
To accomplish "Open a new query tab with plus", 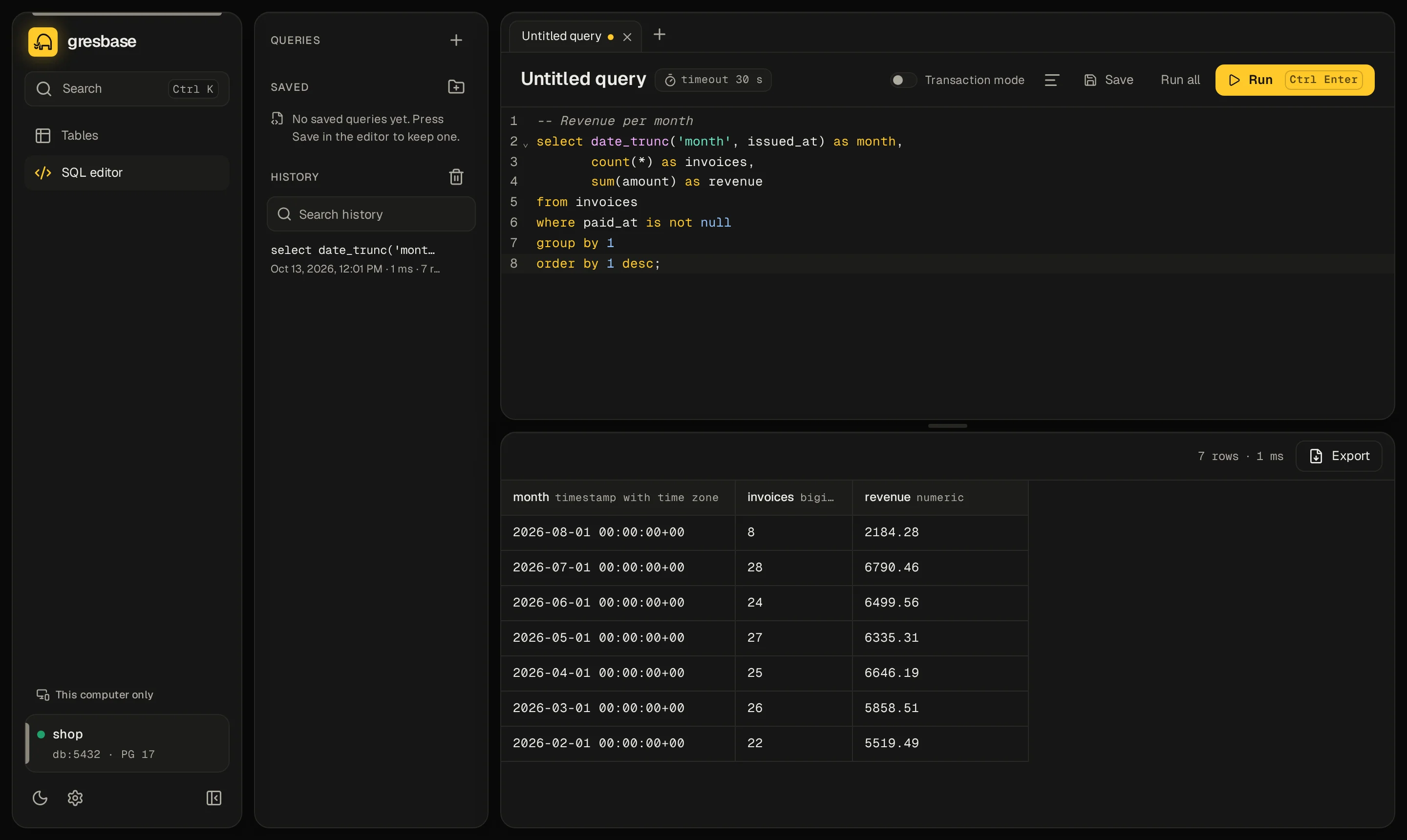I will point(660,35).
